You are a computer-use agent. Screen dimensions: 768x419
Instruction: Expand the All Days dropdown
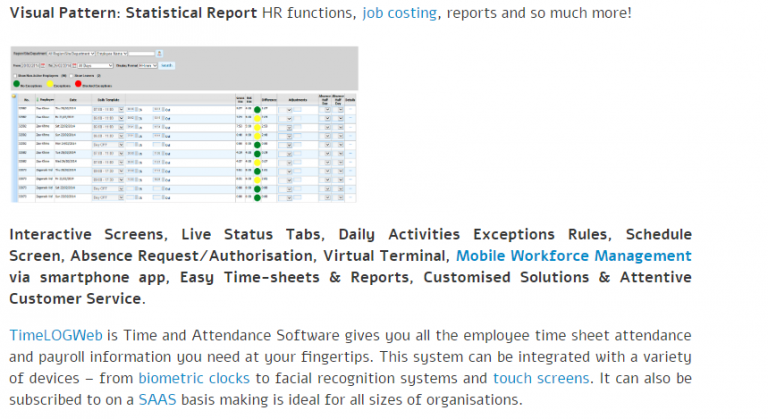(x=95, y=65)
